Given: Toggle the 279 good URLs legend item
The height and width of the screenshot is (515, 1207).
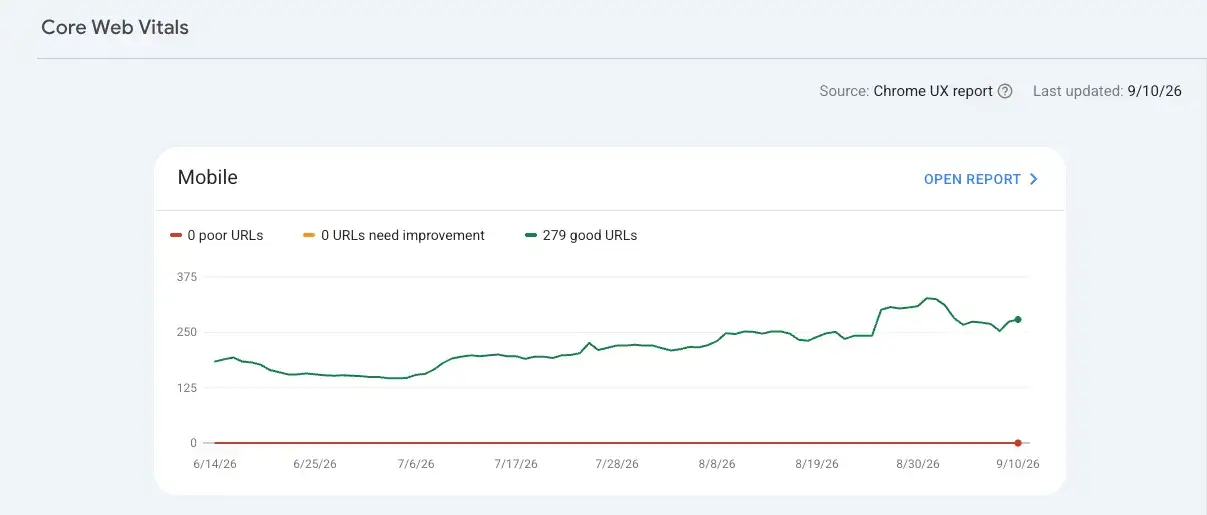Looking at the screenshot, I should pos(581,236).
